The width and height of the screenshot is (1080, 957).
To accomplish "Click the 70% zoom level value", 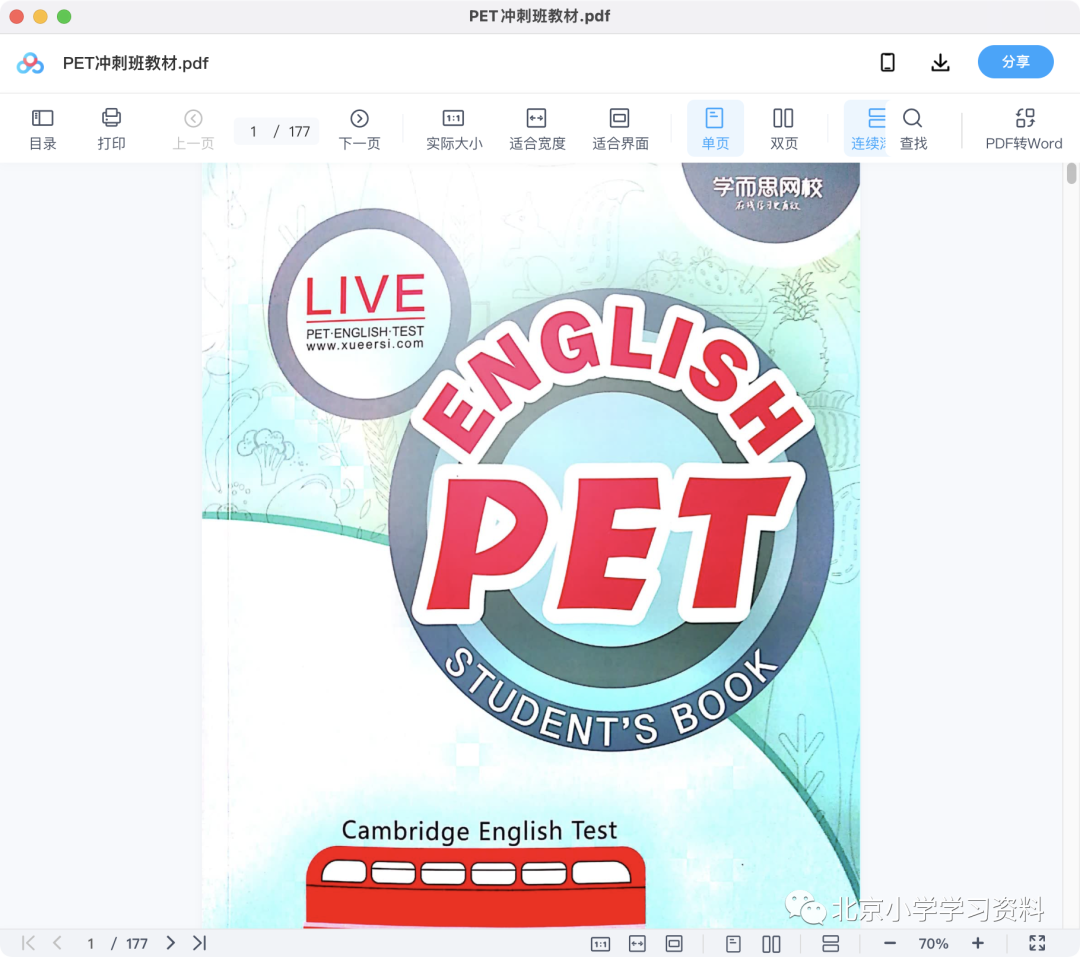I will pyautogui.click(x=933, y=943).
